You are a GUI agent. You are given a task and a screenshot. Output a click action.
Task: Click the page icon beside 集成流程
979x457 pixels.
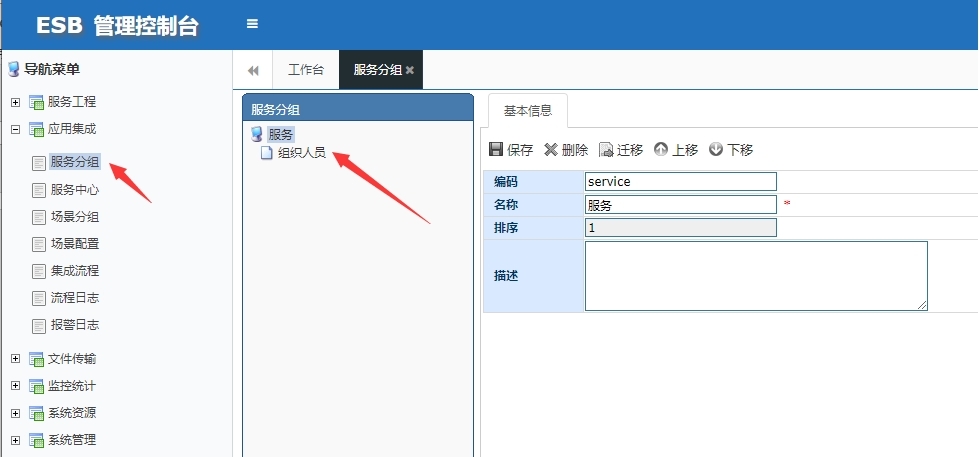39,272
